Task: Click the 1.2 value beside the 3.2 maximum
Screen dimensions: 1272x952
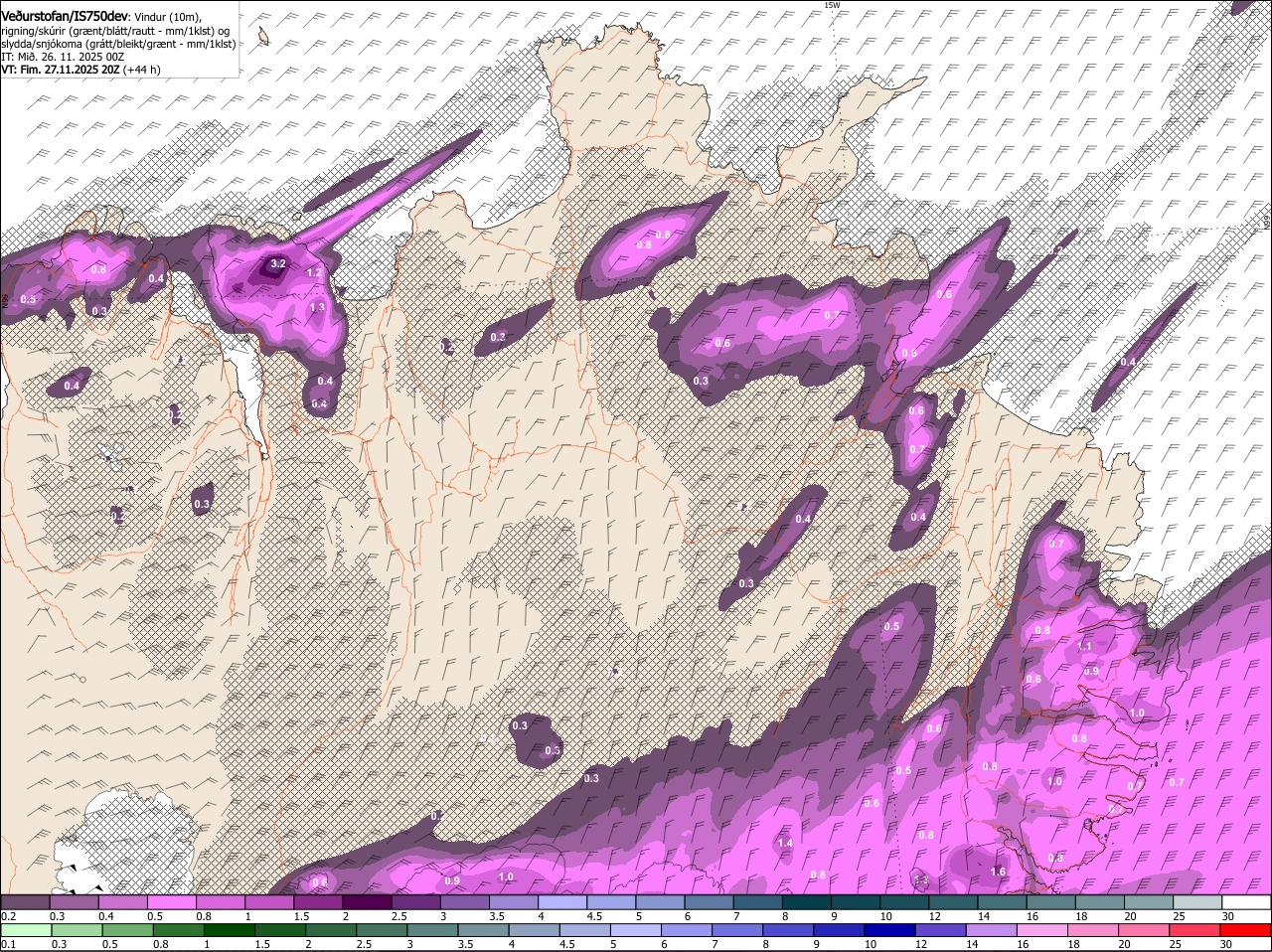Action: click(315, 272)
